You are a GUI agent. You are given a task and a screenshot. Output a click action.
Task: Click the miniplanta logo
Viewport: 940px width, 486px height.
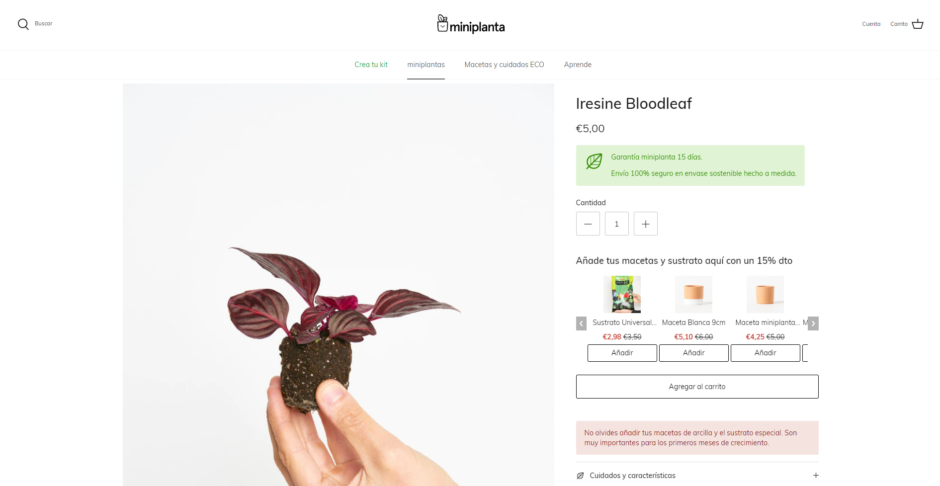point(471,24)
